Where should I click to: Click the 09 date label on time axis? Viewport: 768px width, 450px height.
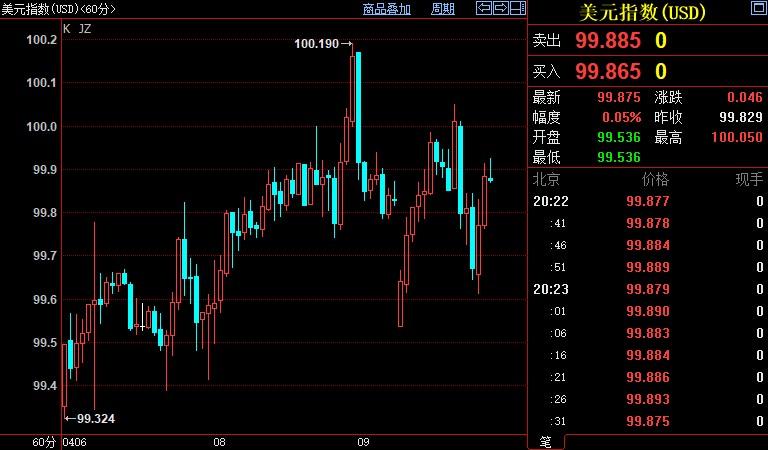click(364, 442)
